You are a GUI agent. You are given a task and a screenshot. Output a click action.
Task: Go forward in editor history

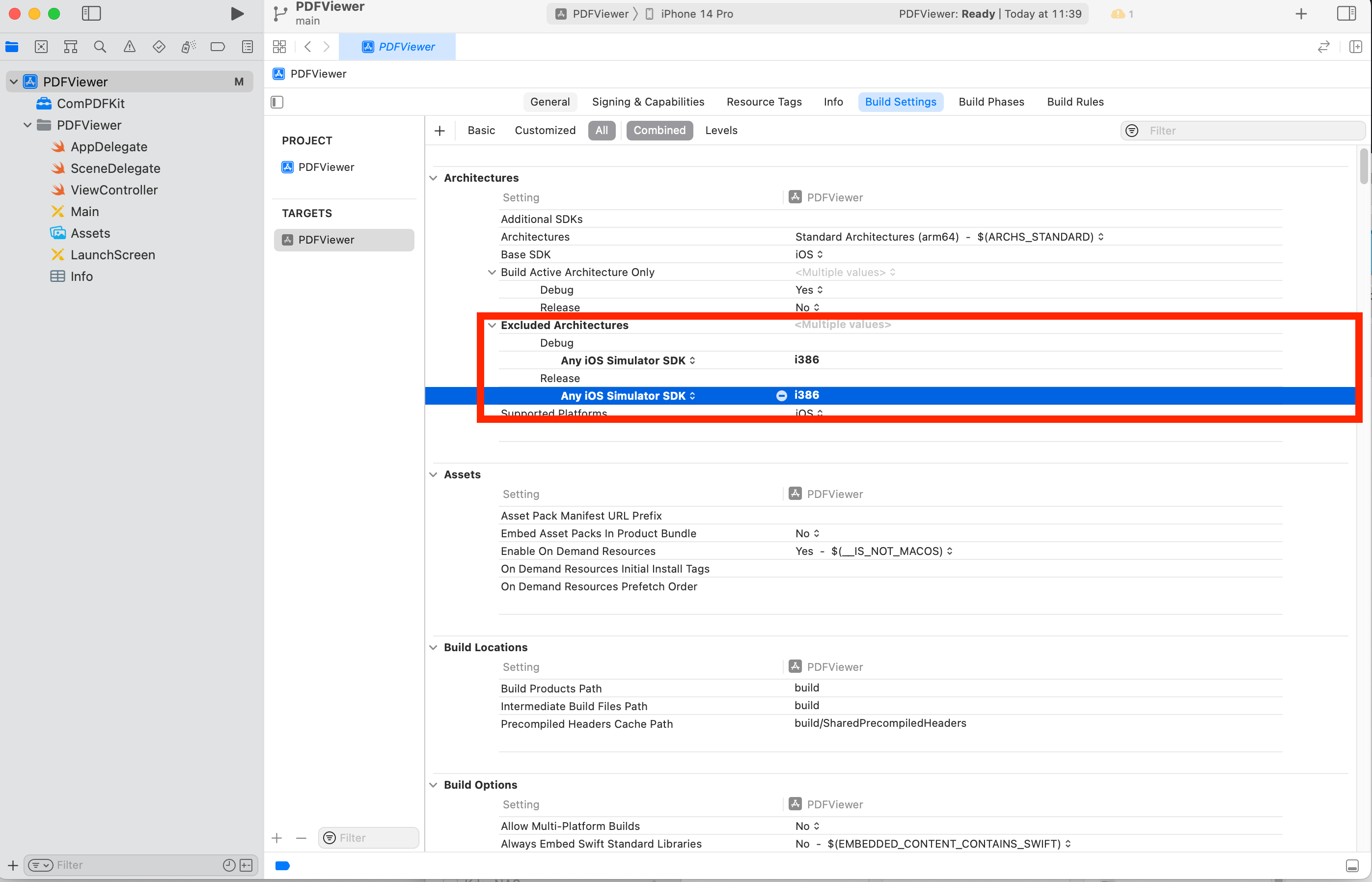tap(327, 47)
